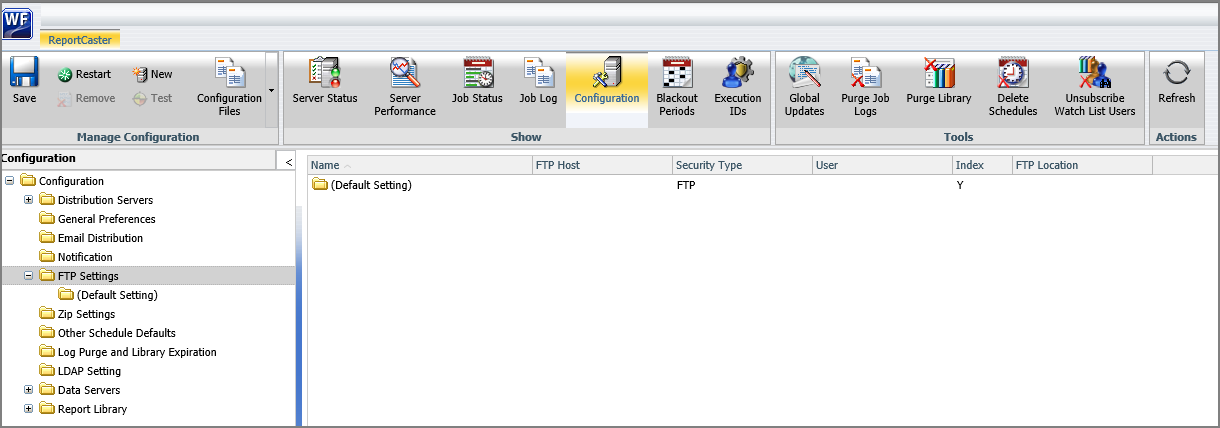Viewport: 1220px width, 428px height.
Task: Select Report Library in tree
Action: 83,409
